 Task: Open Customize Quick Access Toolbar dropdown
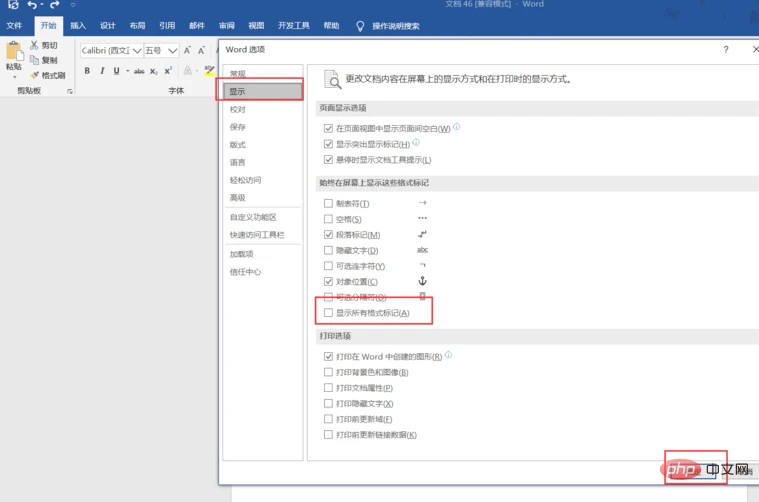pos(73,5)
